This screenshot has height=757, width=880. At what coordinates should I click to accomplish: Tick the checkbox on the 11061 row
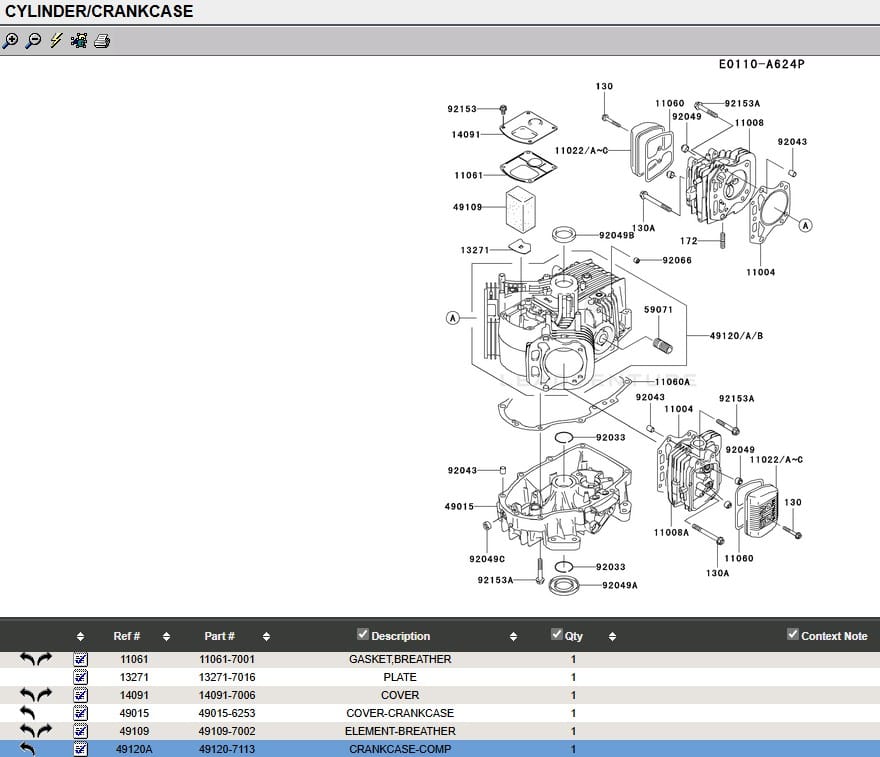[79, 659]
